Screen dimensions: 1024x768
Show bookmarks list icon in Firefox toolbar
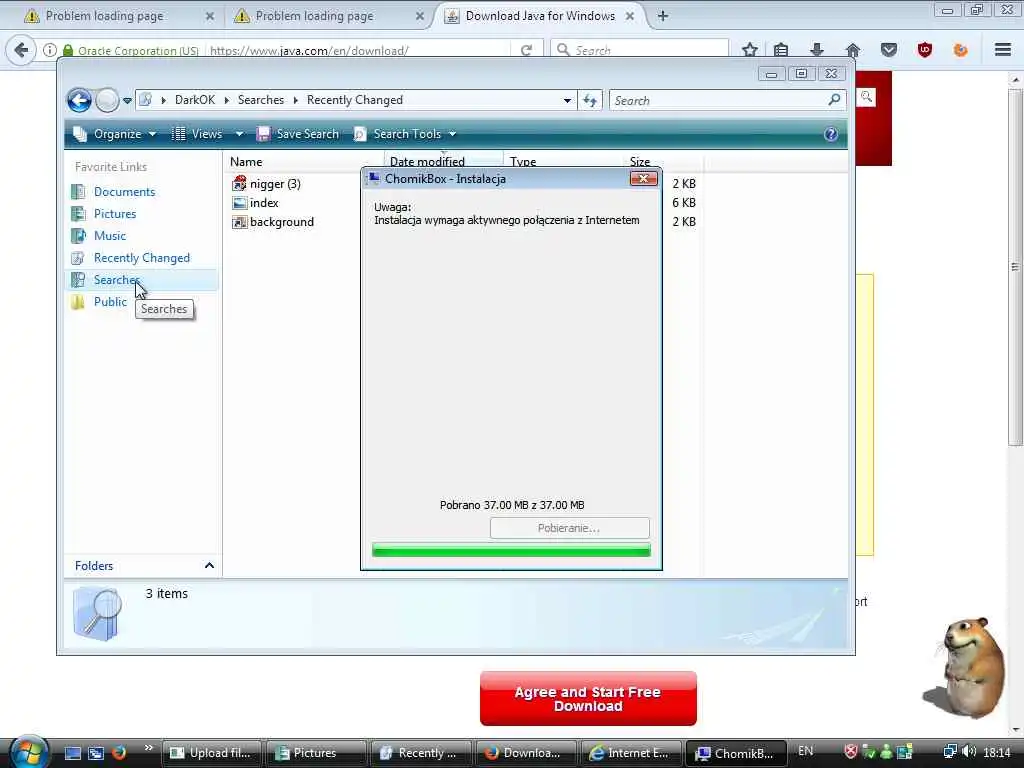(x=781, y=50)
